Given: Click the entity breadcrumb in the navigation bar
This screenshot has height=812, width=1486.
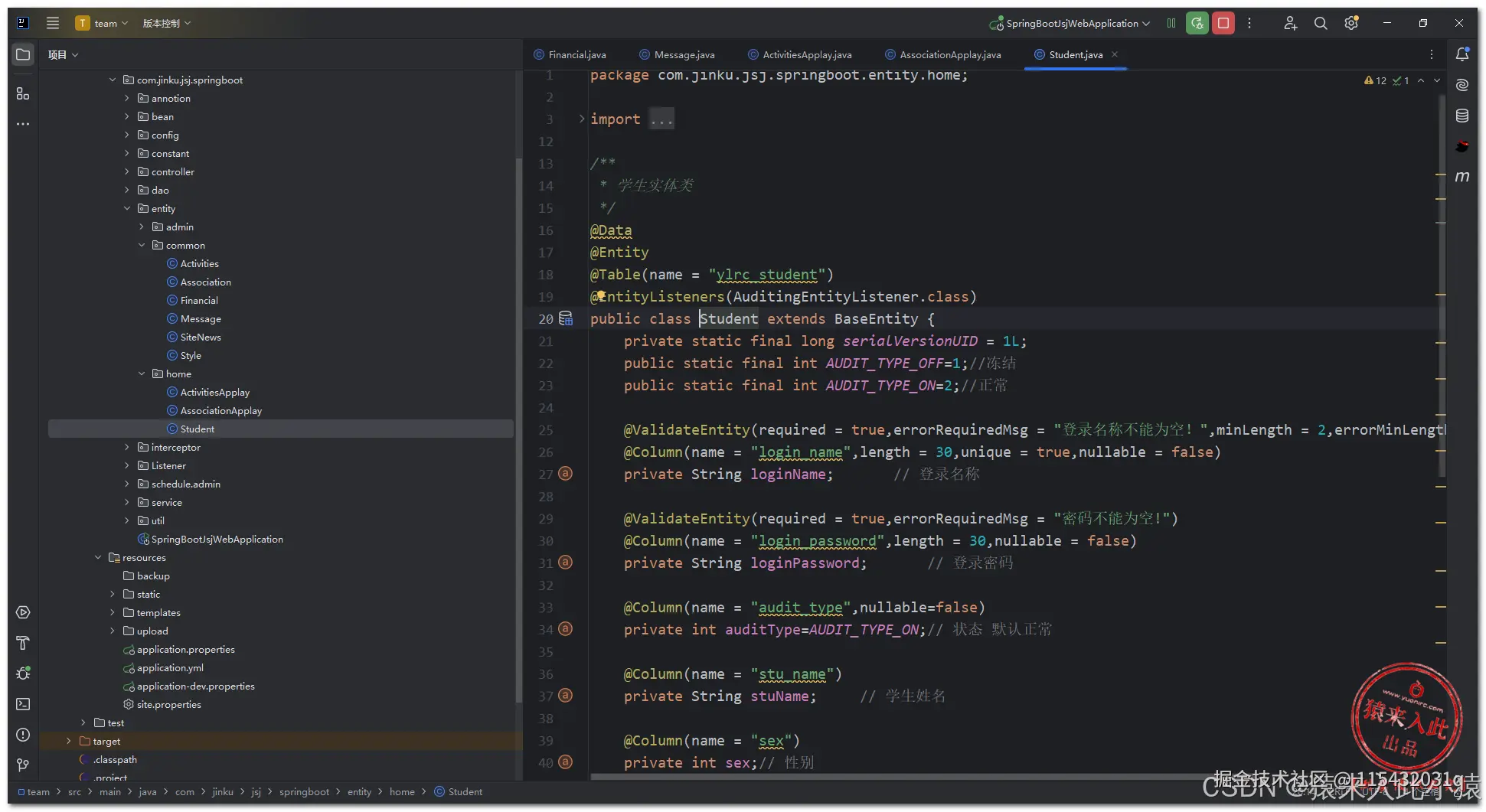Looking at the screenshot, I should 359,791.
